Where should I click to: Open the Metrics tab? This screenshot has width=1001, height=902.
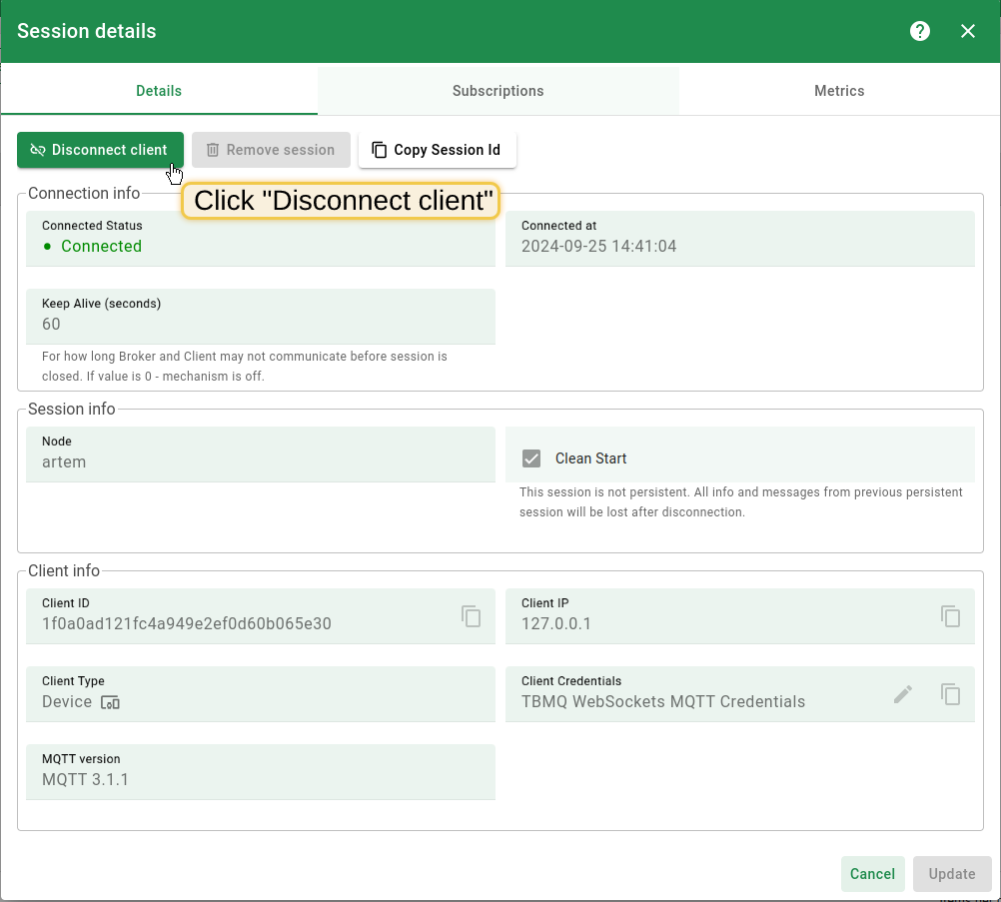(838, 90)
